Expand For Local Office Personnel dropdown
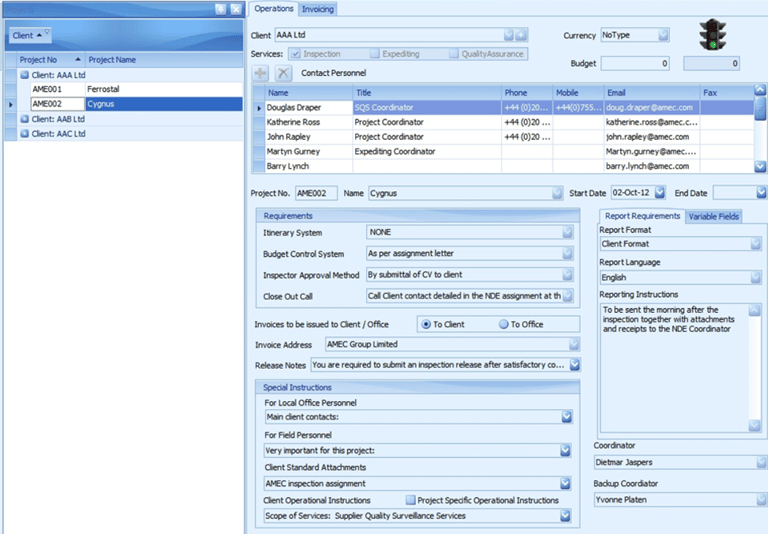 [x=567, y=417]
